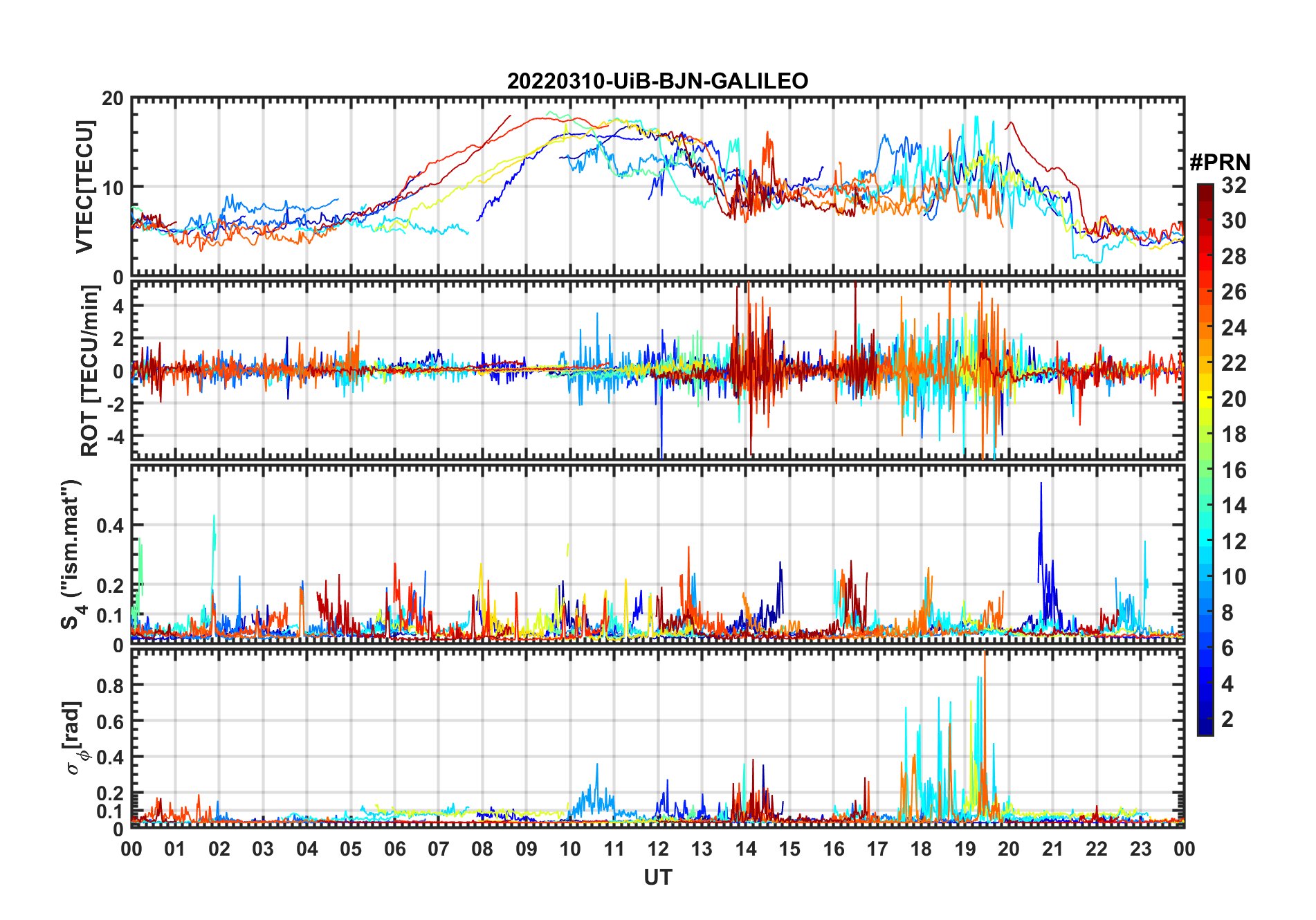Click the x-axis tick label 23
The height and width of the screenshot is (920, 1316).
(x=1140, y=849)
